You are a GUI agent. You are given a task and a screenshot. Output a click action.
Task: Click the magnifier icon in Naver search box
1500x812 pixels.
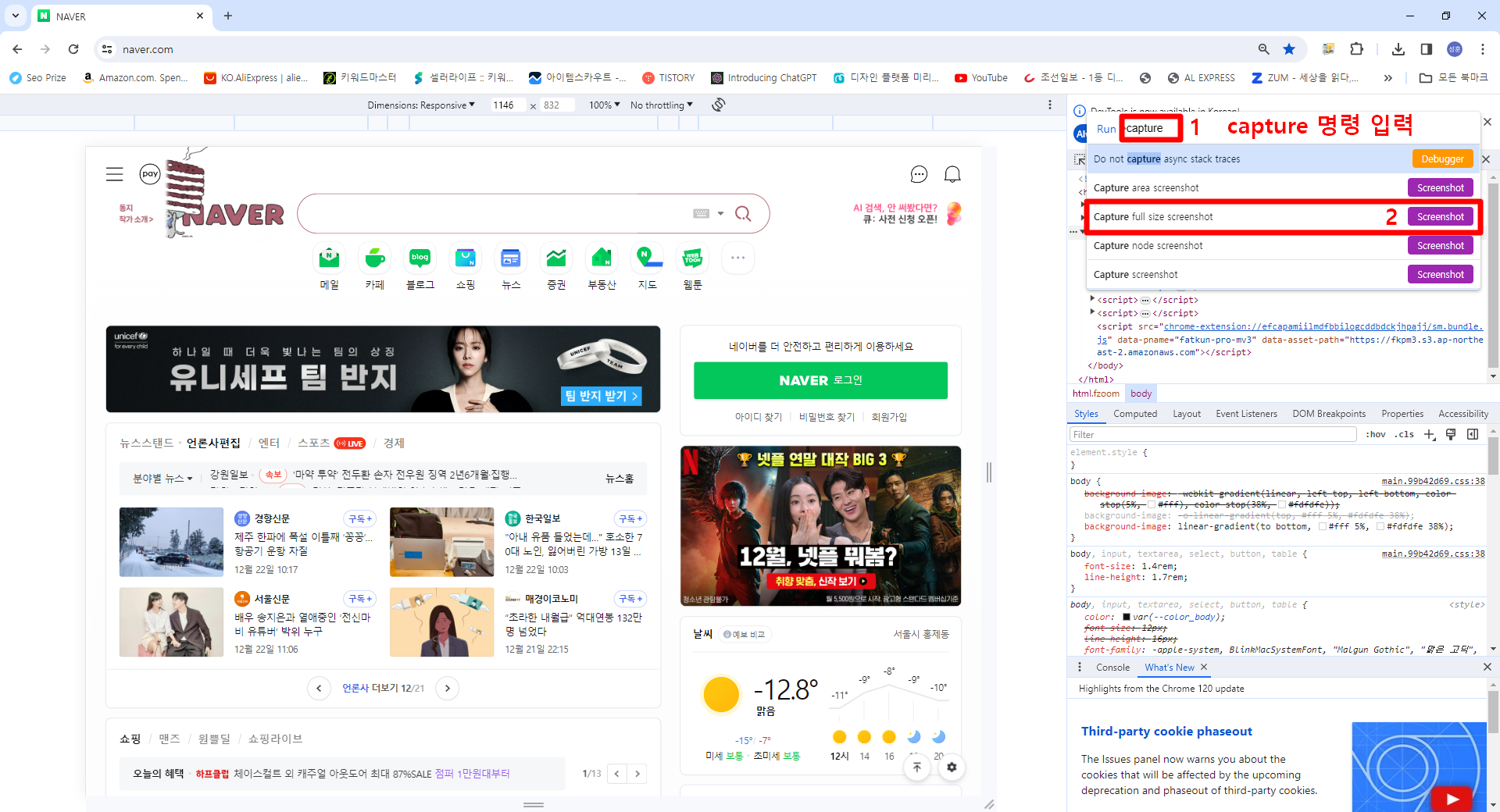pyautogui.click(x=743, y=214)
